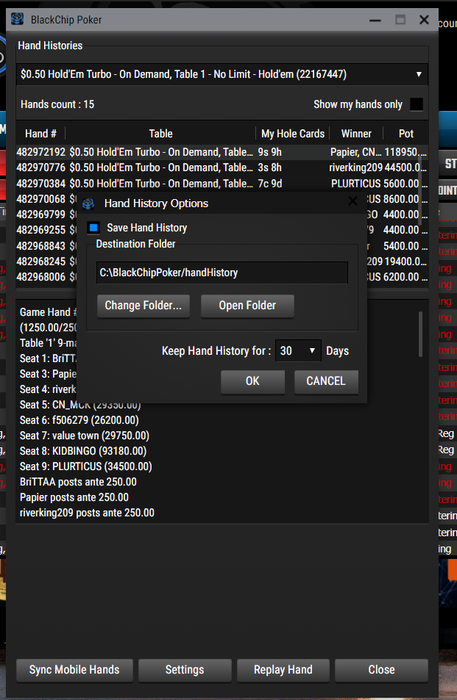Click hole cards 3s 8h cell
Viewport: 457px width, 700px height.
(x=270, y=168)
